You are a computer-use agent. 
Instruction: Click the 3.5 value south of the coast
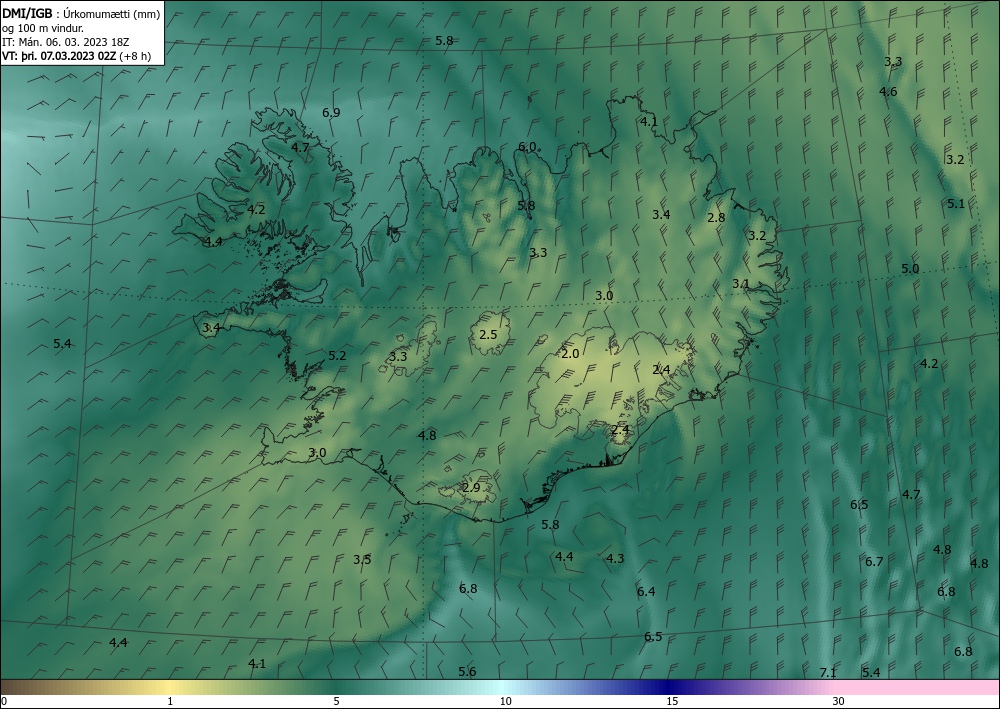pos(362,560)
